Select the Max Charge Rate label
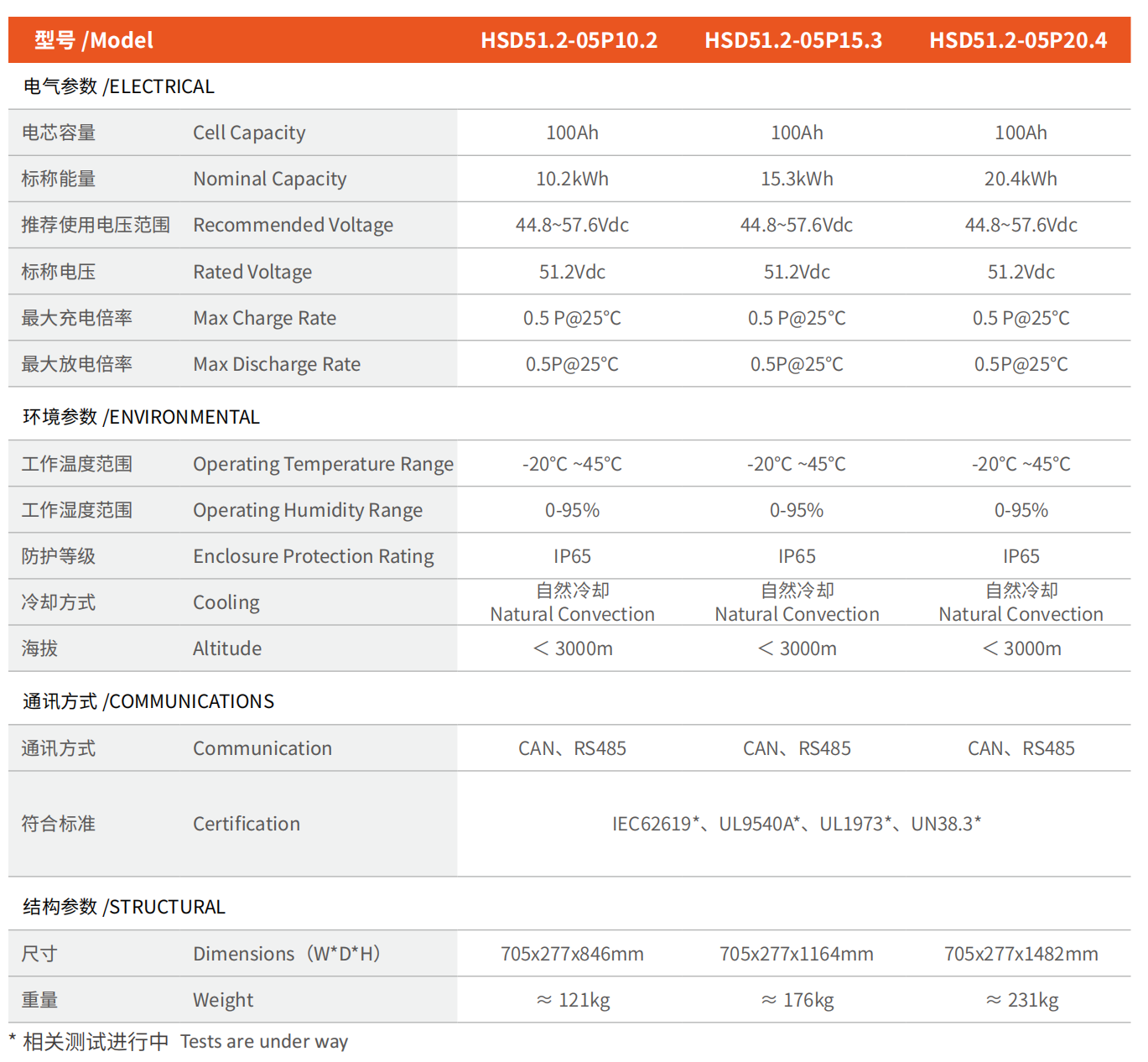 click(x=265, y=318)
